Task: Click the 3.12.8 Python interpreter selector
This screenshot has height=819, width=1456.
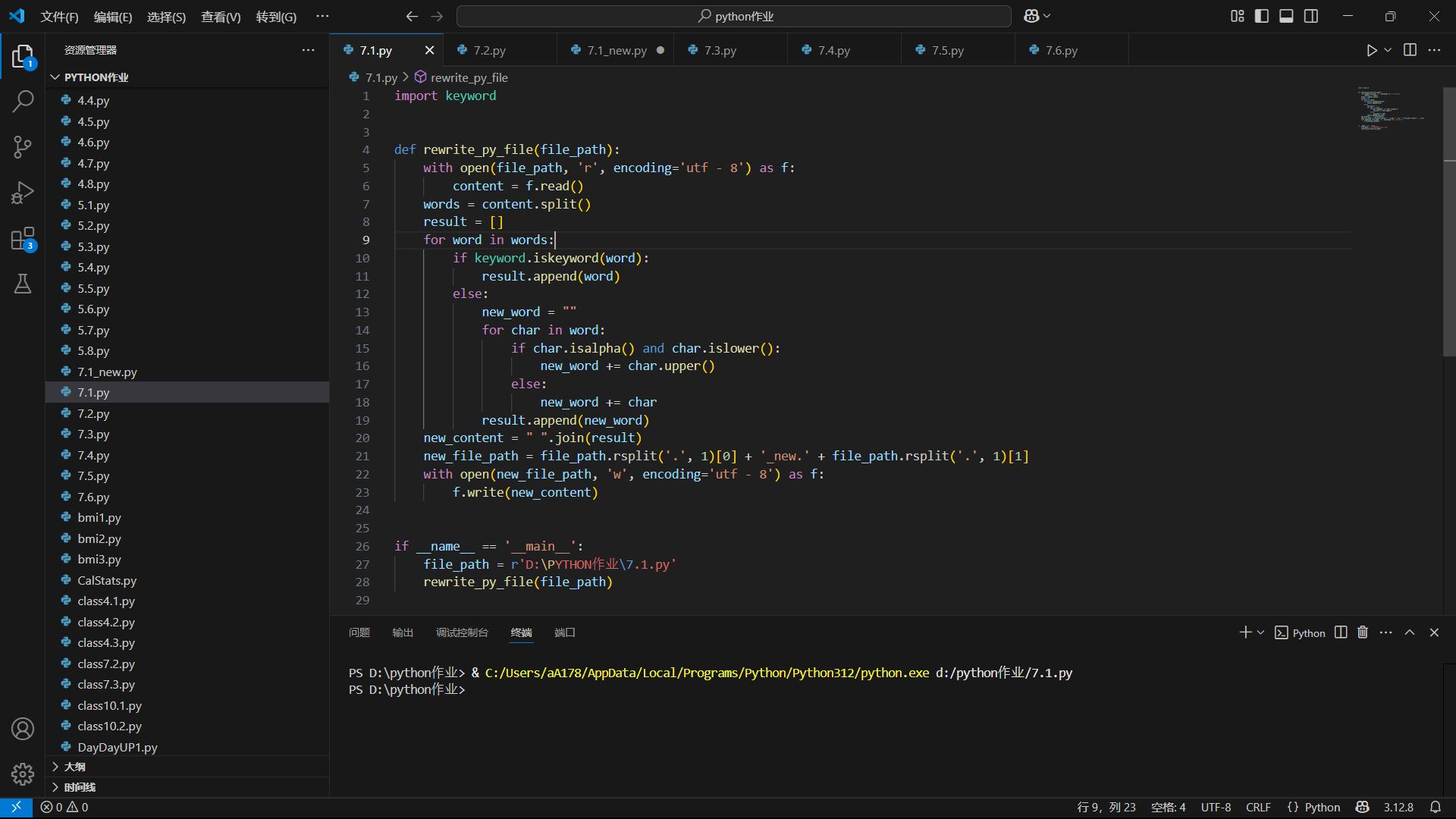Action: click(x=1398, y=807)
